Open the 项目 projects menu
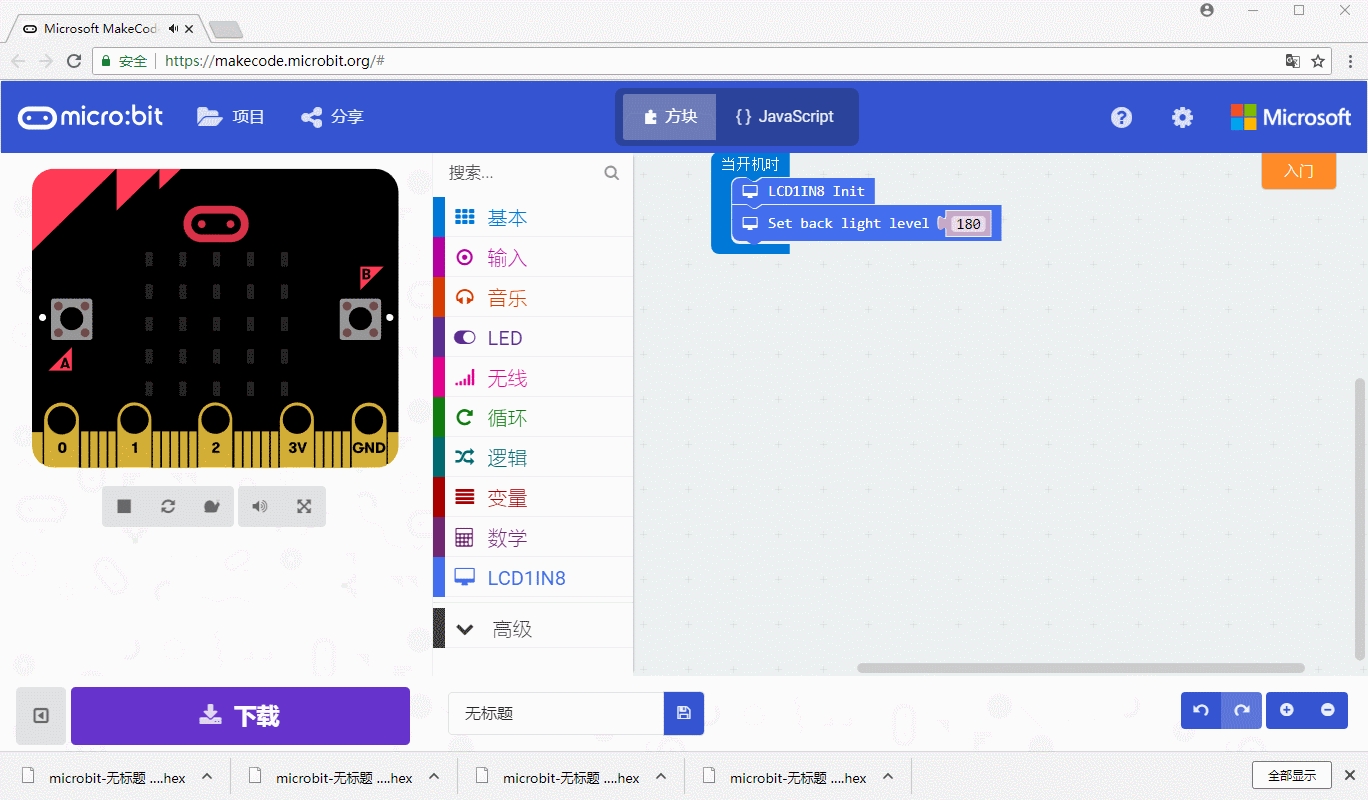 tap(231, 117)
